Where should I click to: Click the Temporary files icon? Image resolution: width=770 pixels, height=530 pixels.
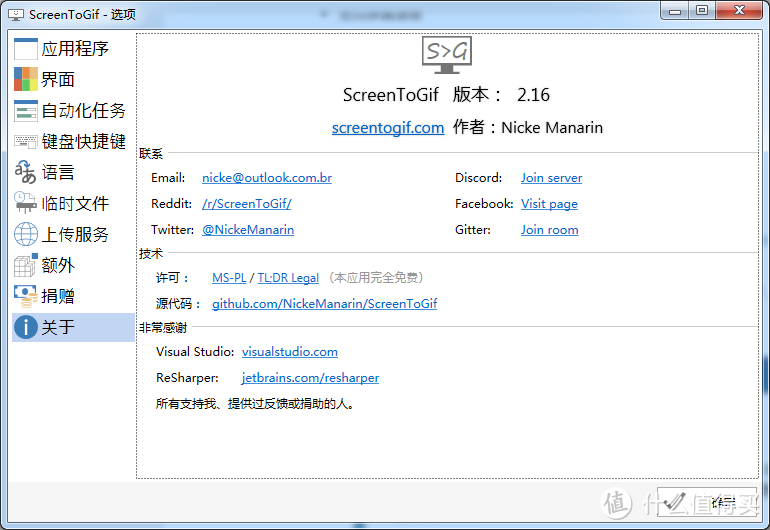[26, 203]
